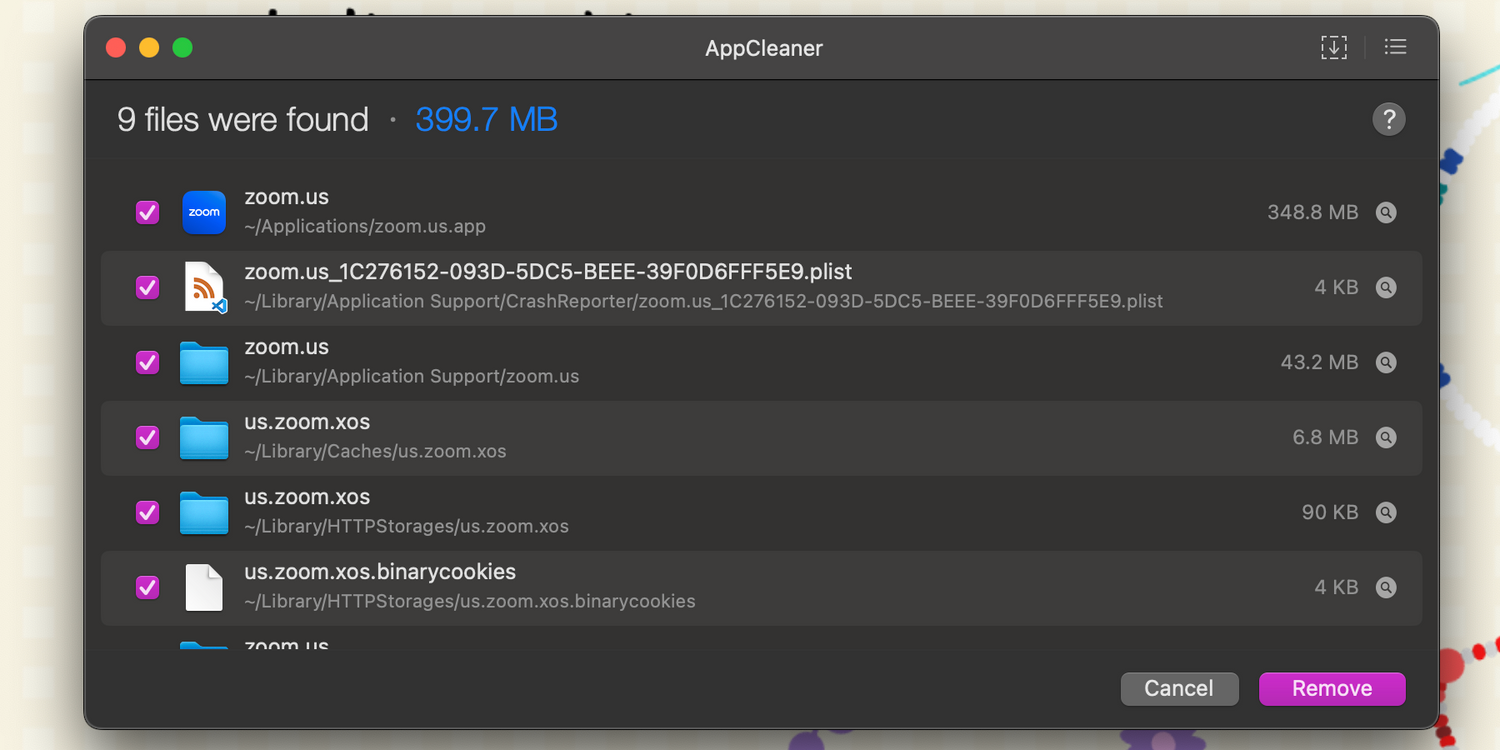Click the 43.2 MB size value
Viewport: 1500px width, 750px height.
click(x=1319, y=362)
